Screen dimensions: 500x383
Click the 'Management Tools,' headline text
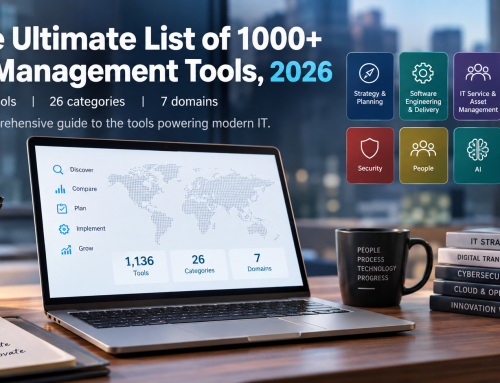131,71
